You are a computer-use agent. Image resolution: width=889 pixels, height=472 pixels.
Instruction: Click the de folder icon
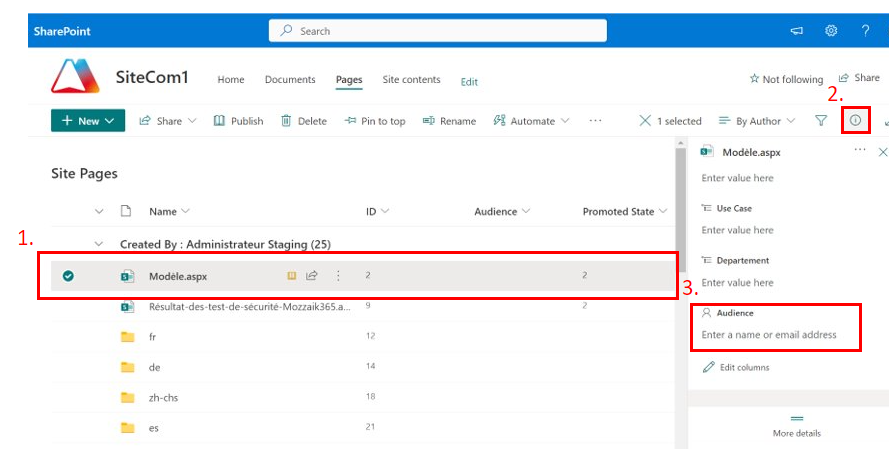[x=128, y=367]
